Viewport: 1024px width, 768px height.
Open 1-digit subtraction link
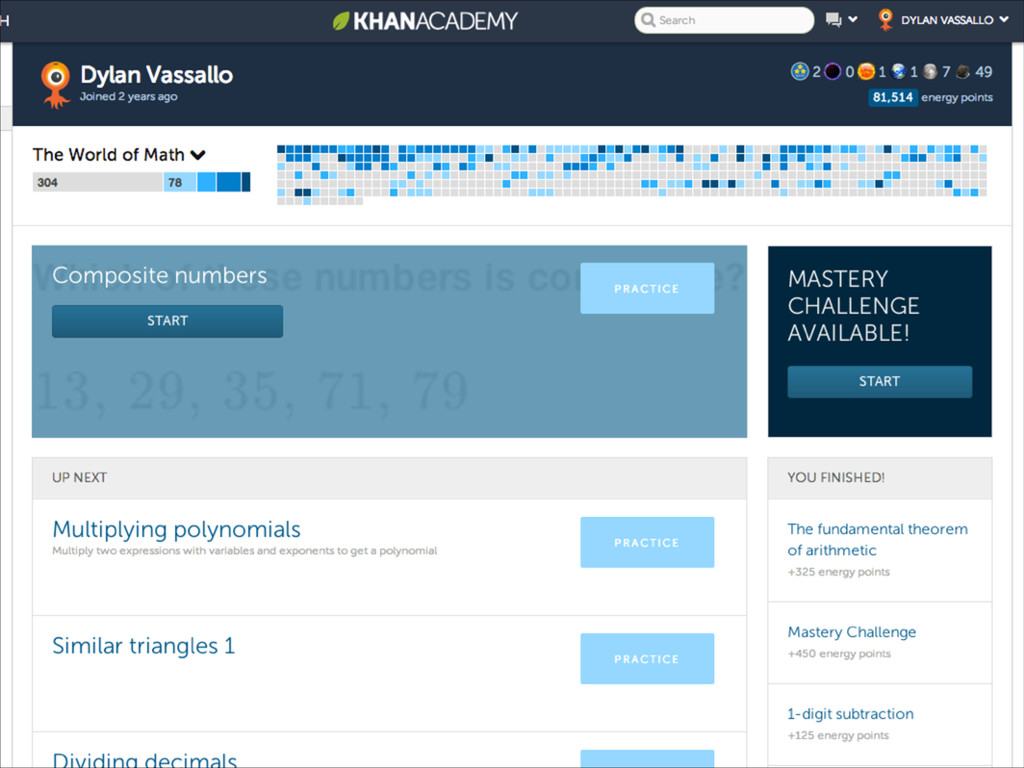point(850,714)
